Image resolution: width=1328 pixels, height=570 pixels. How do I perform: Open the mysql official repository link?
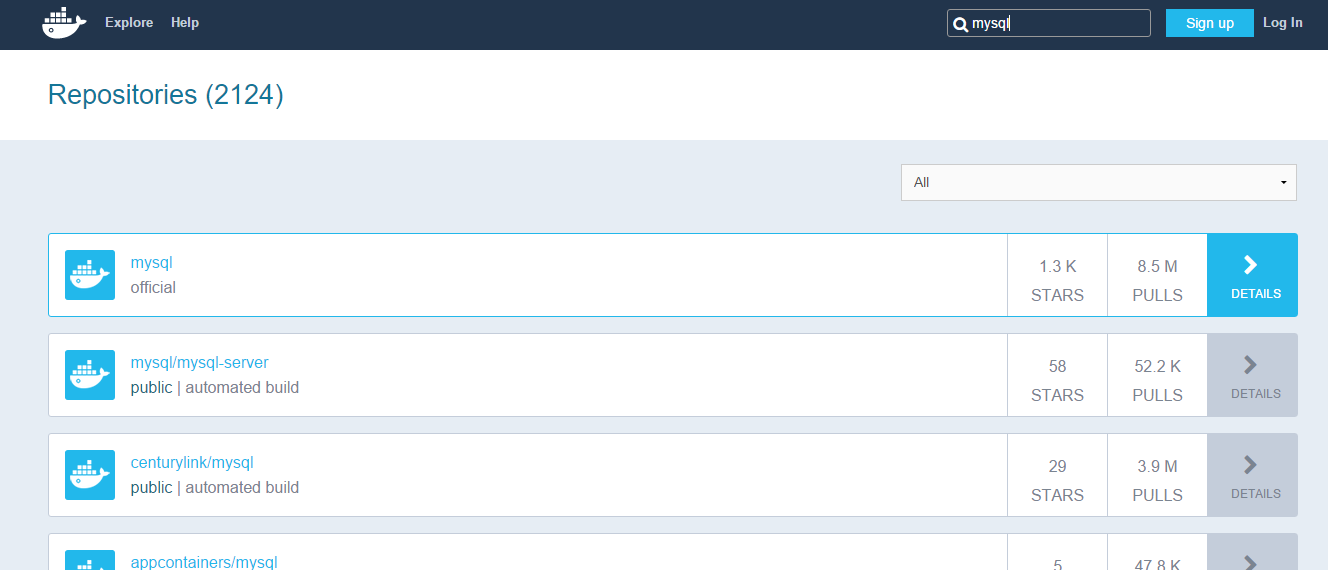[152, 262]
